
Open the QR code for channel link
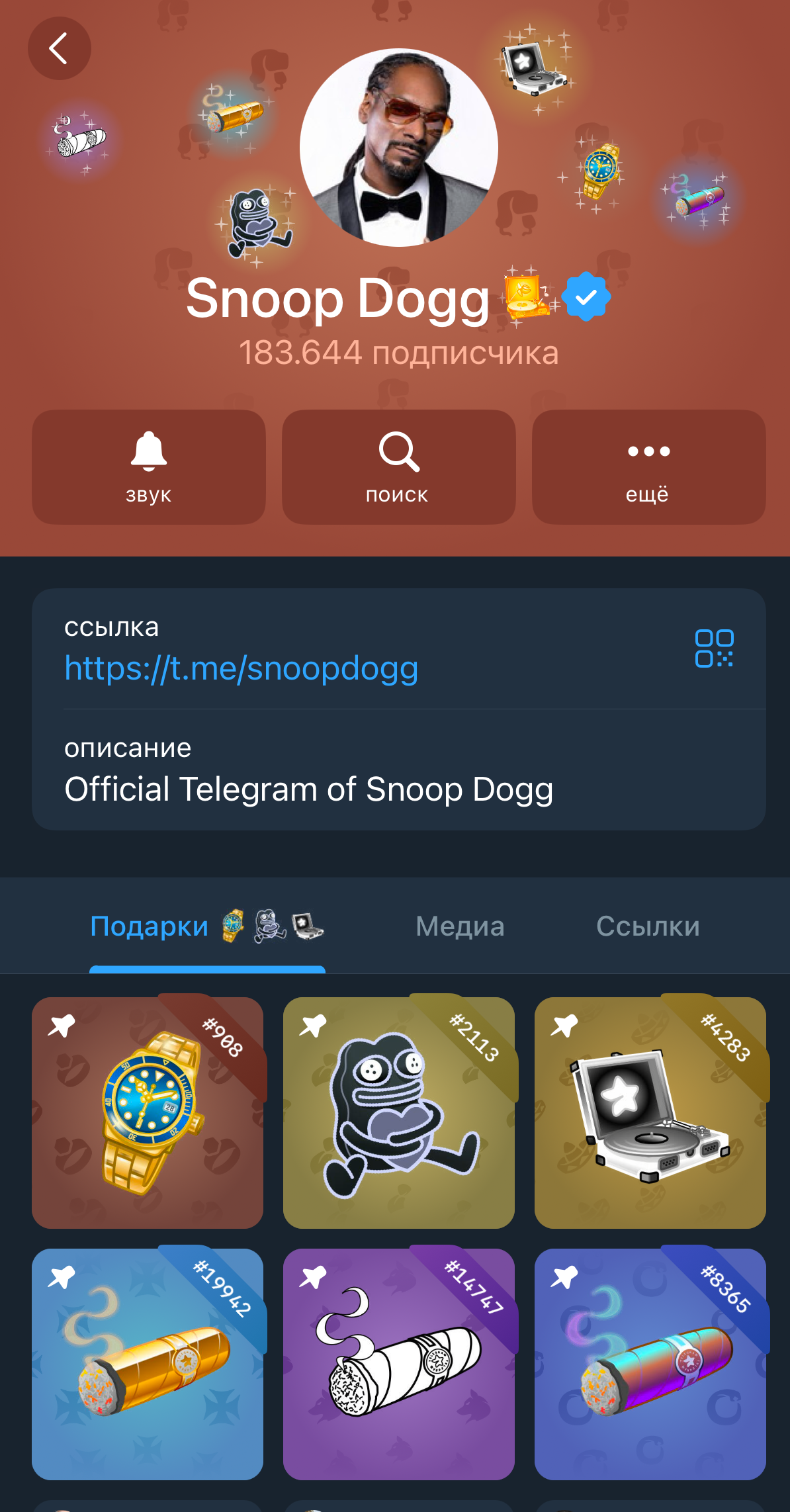tap(714, 648)
